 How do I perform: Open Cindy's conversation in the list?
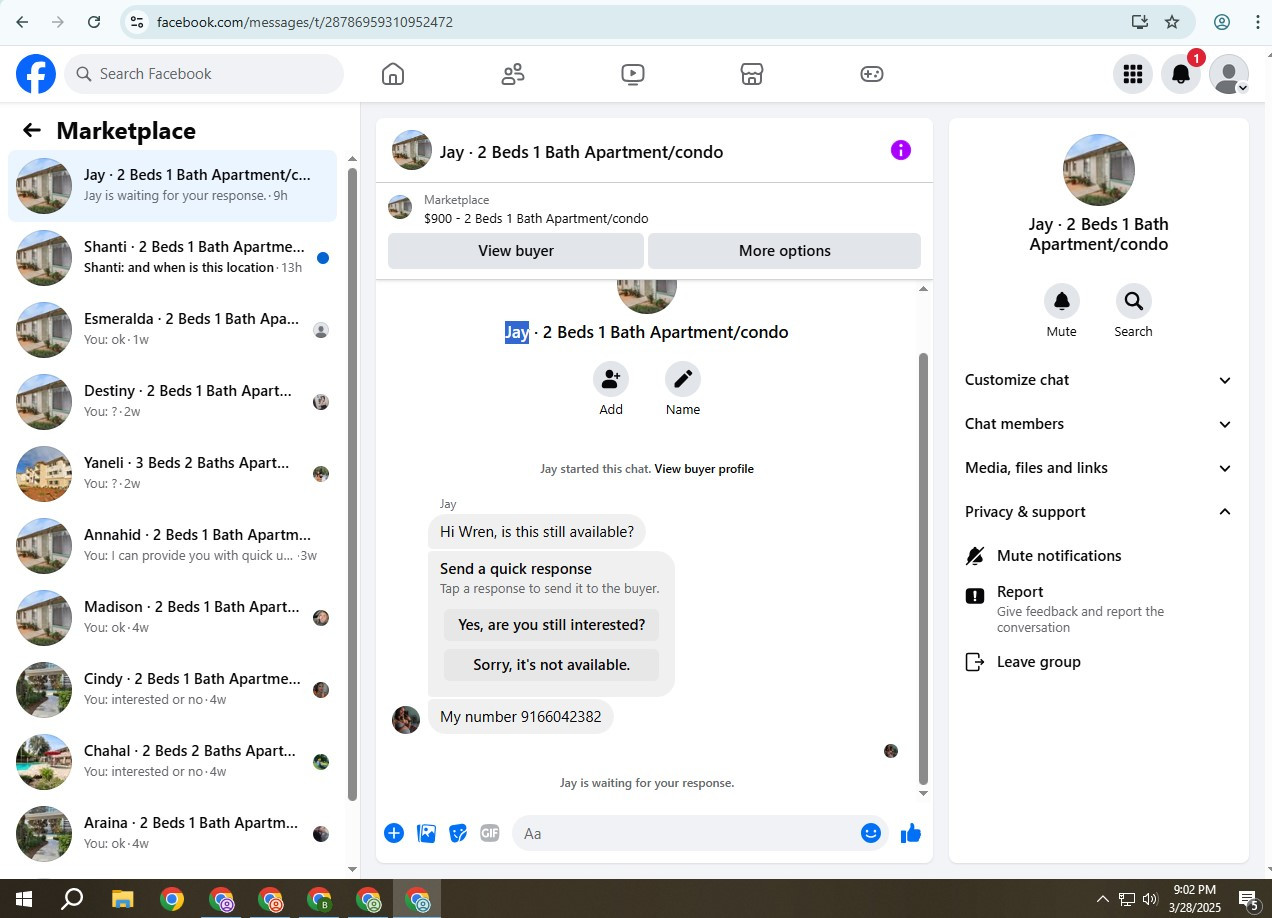(x=173, y=690)
